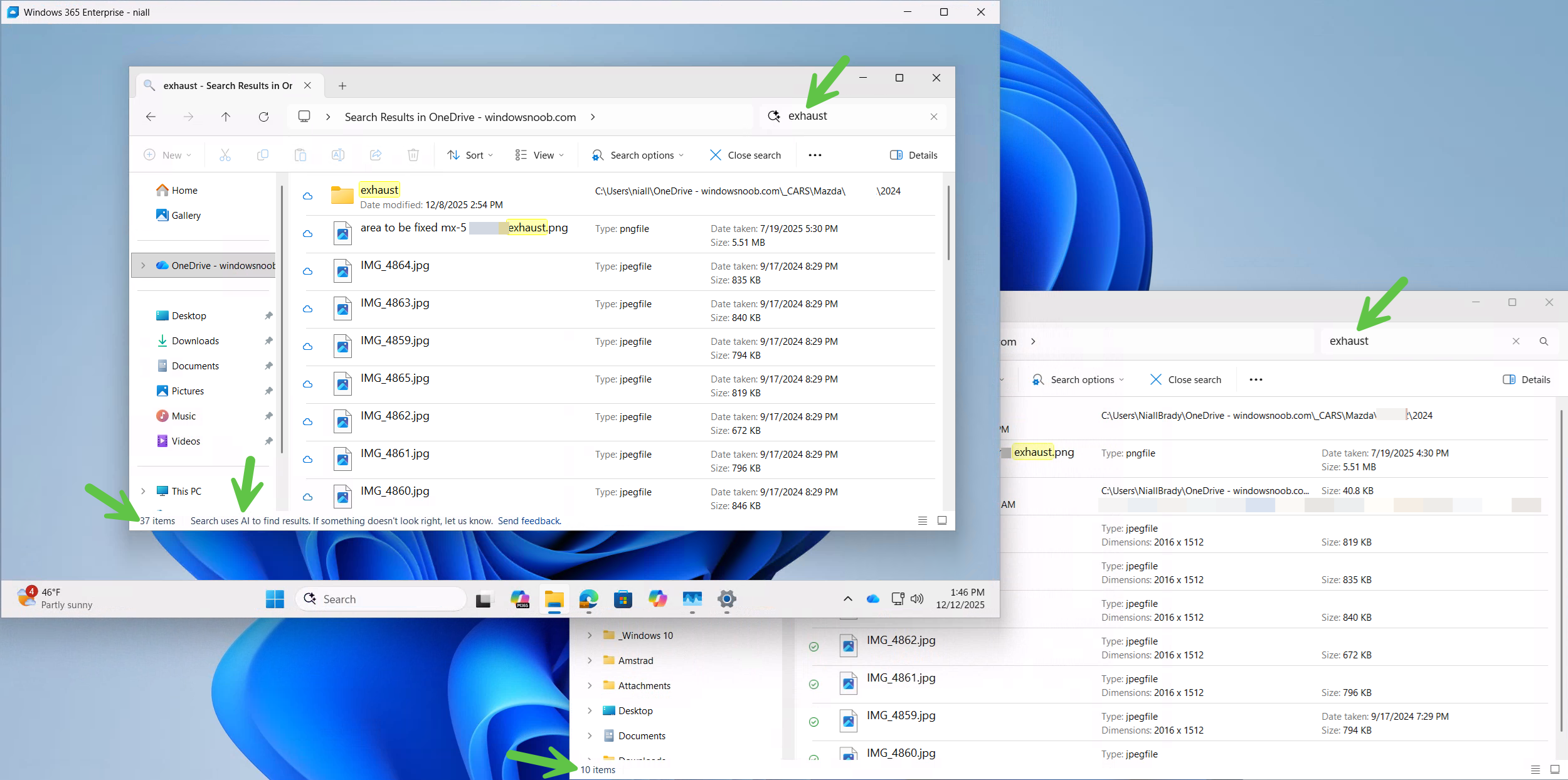Add a new File Explorer tab
The width and height of the screenshot is (1568, 780).
click(342, 86)
